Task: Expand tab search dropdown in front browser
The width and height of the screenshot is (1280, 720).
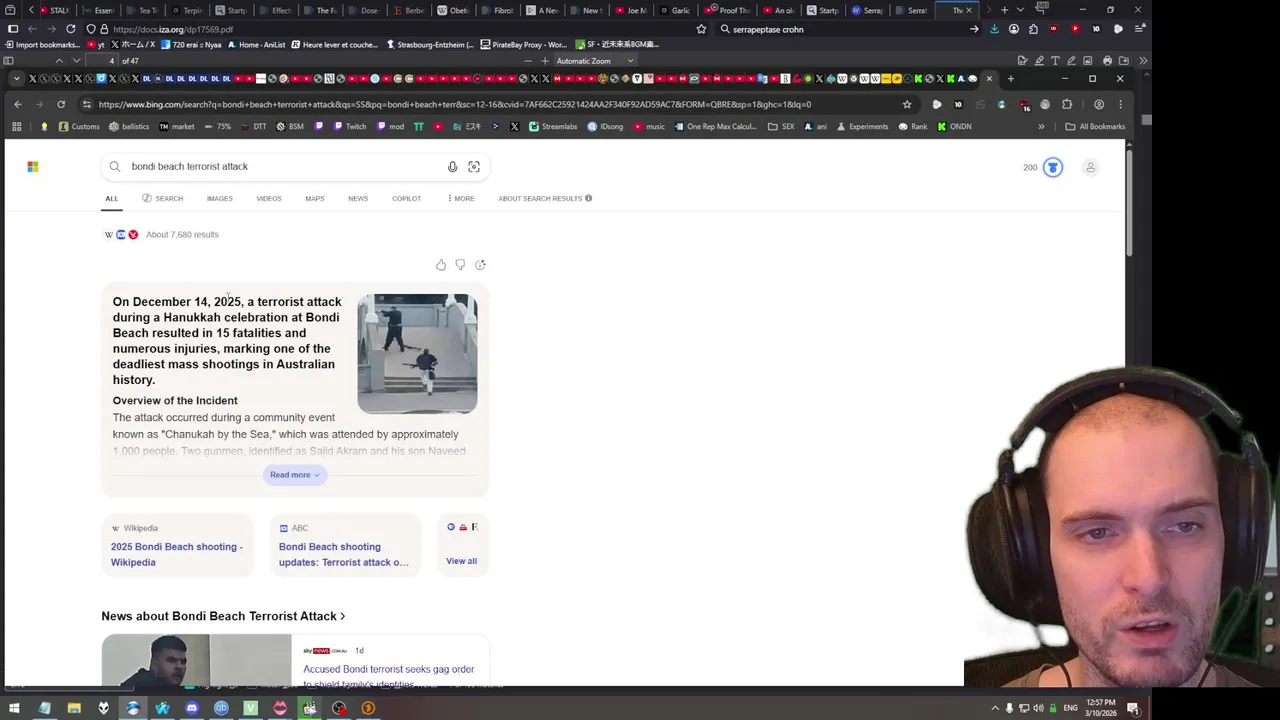Action: pyautogui.click(x=17, y=79)
